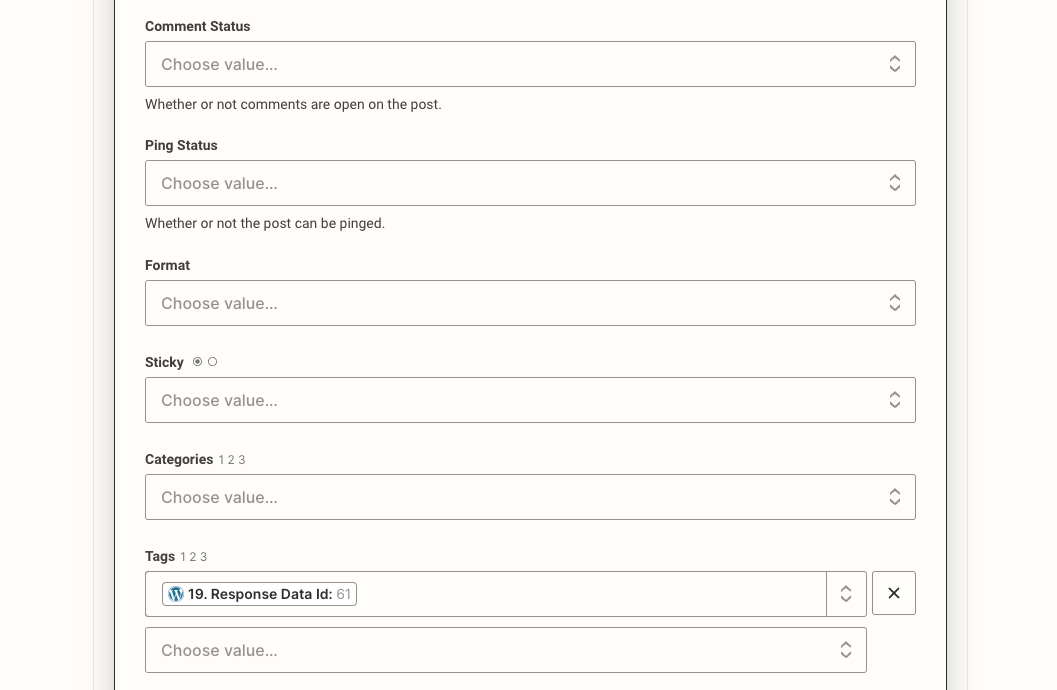Click the chevron arrows in Categories field
Image resolution: width=1057 pixels, height=690 pixels.
click(x=895, y=497)
